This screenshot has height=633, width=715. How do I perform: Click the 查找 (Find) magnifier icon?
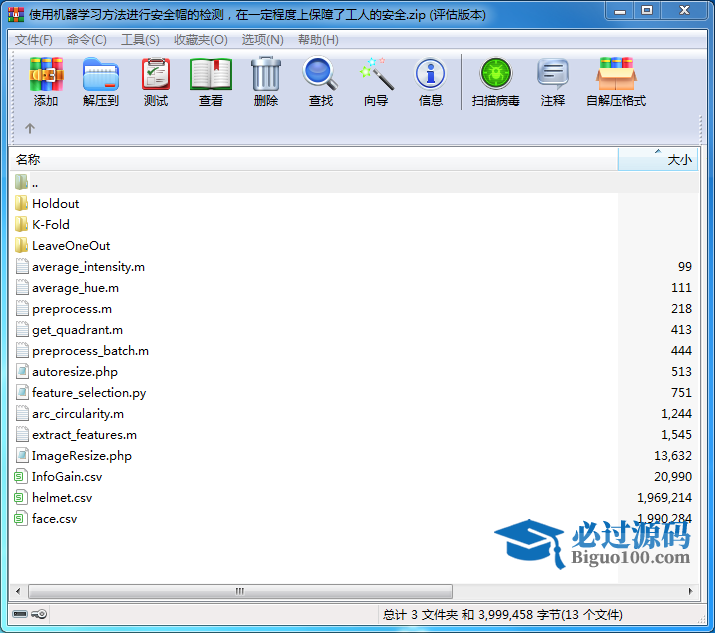click(x=321, y=73)
